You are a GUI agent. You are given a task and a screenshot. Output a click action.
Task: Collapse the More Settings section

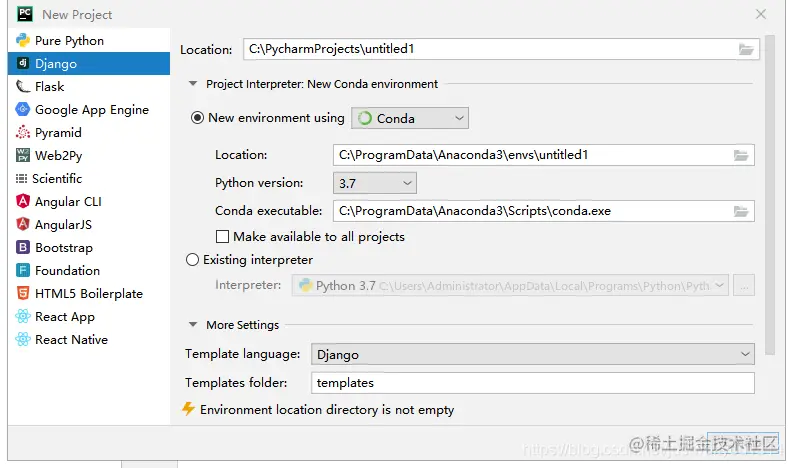point(193,325)
